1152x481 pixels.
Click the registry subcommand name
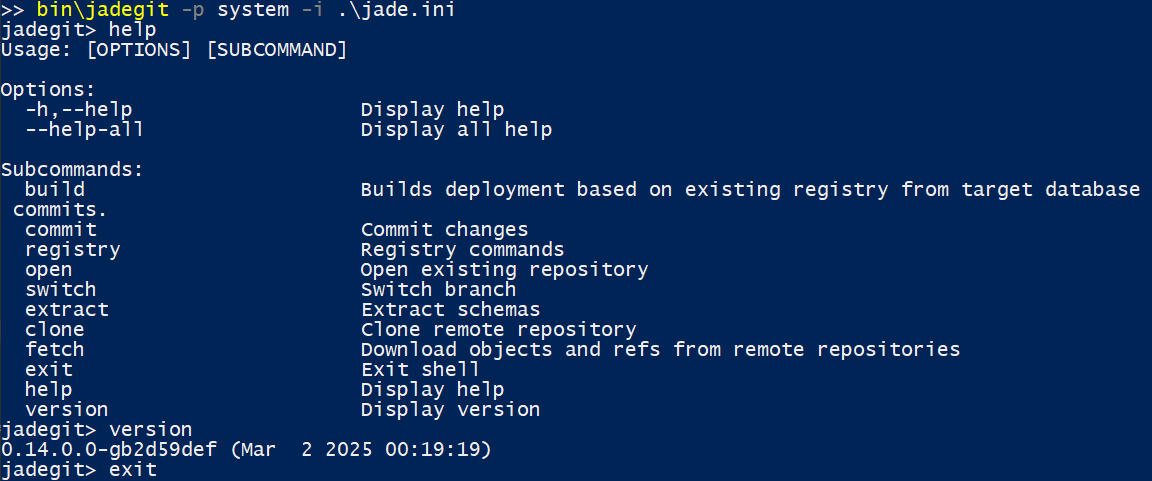73,250
